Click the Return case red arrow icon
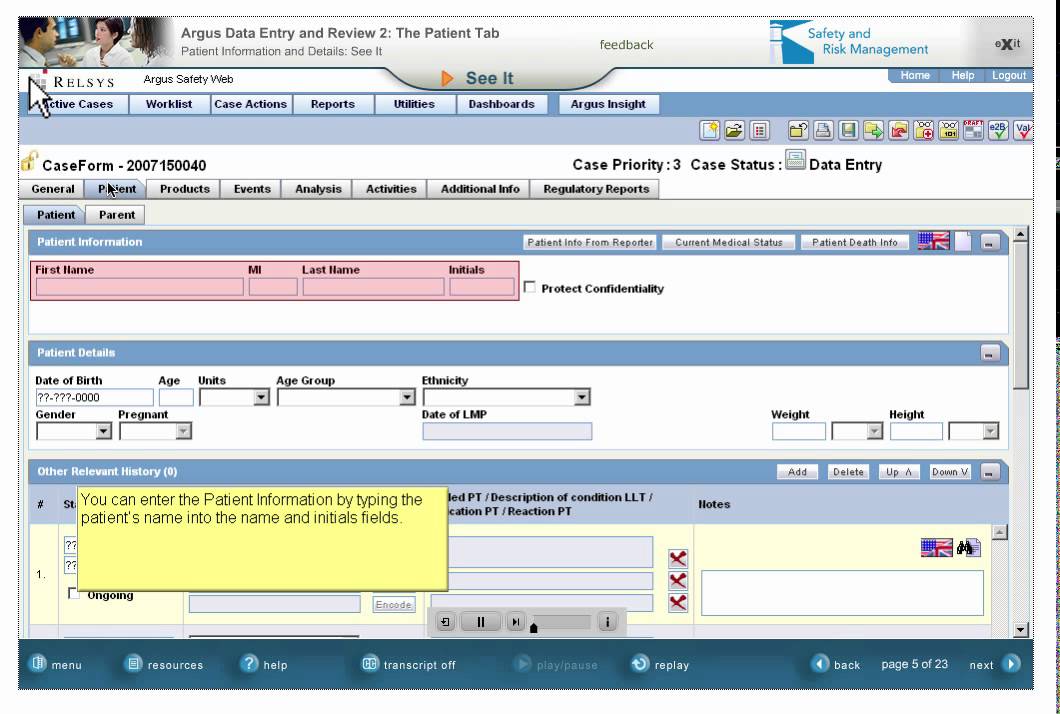The height and width of the screenshot is (714, 1060). tap(898, 130)
